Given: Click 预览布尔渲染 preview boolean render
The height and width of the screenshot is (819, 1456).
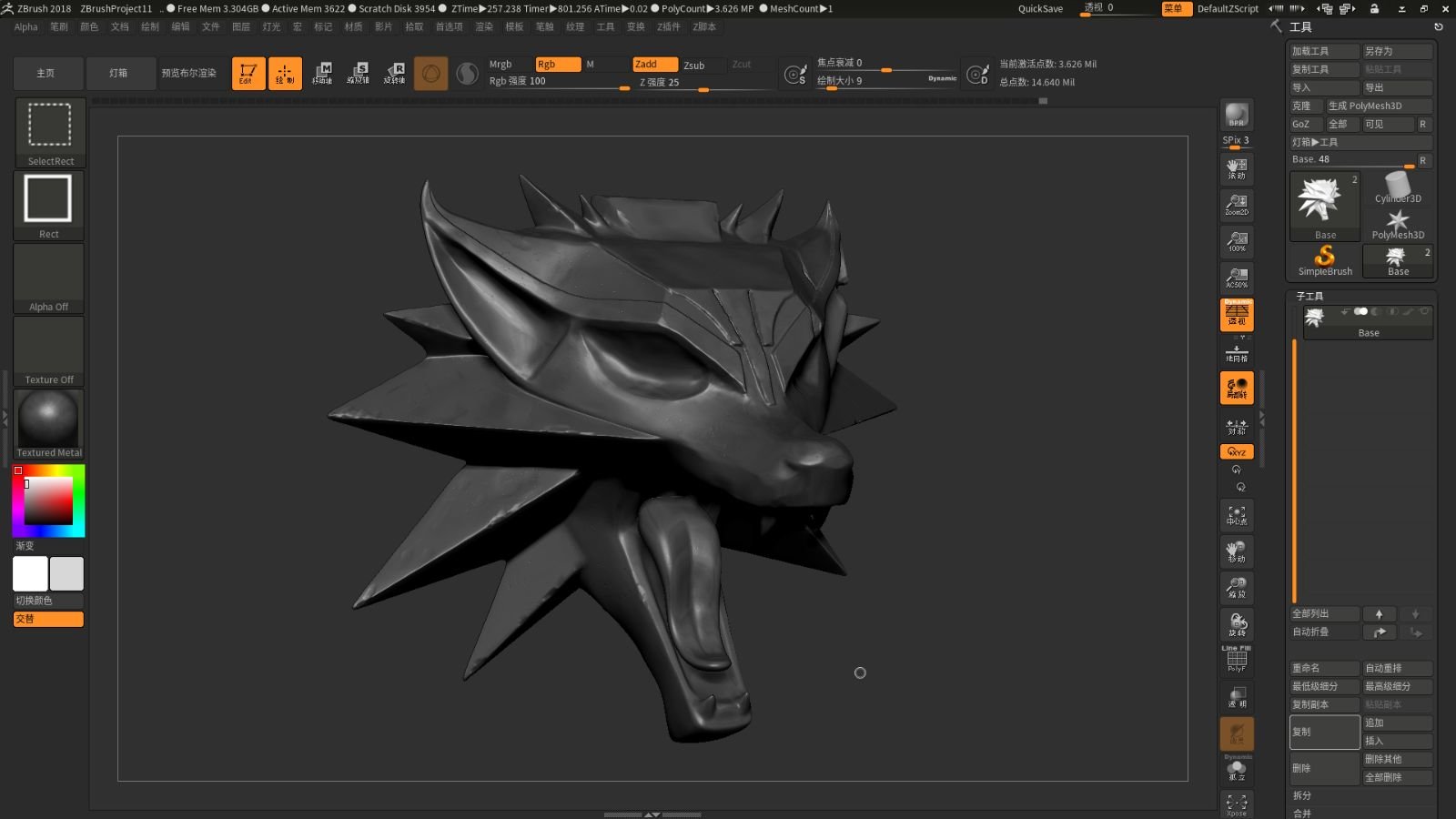Looking at the screenshot, I should tap(189, 73).
